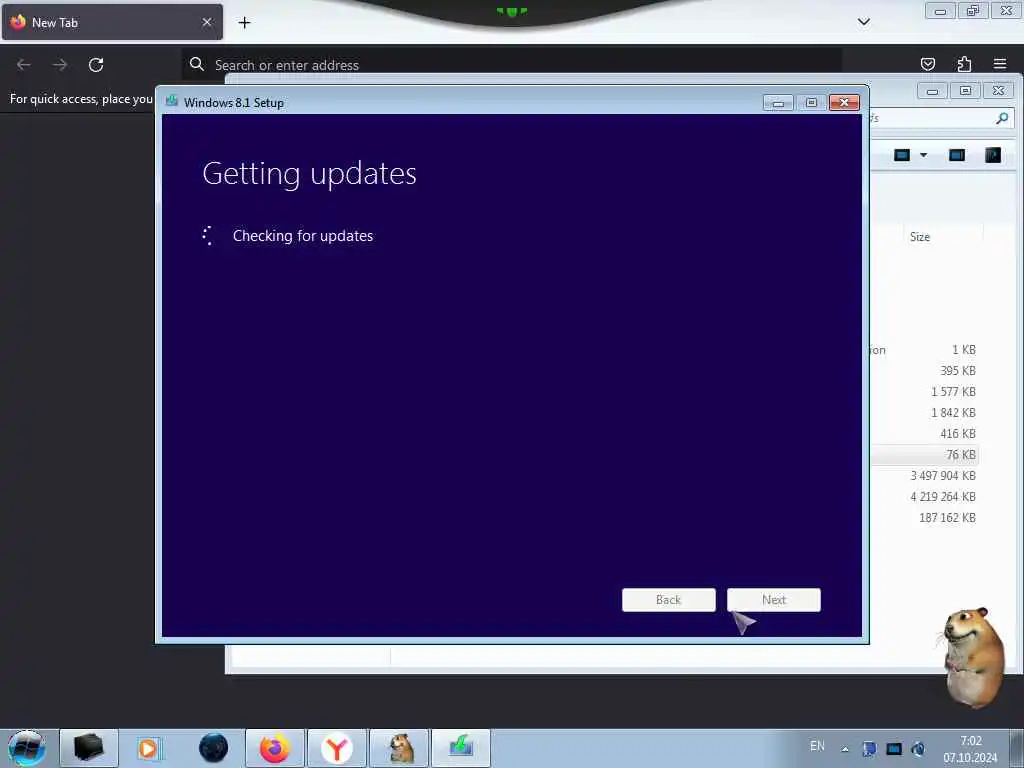This screenshot has height=768, width=1024.
Task: Click Firefox back navigation arrow
Action: coord(24,65)
